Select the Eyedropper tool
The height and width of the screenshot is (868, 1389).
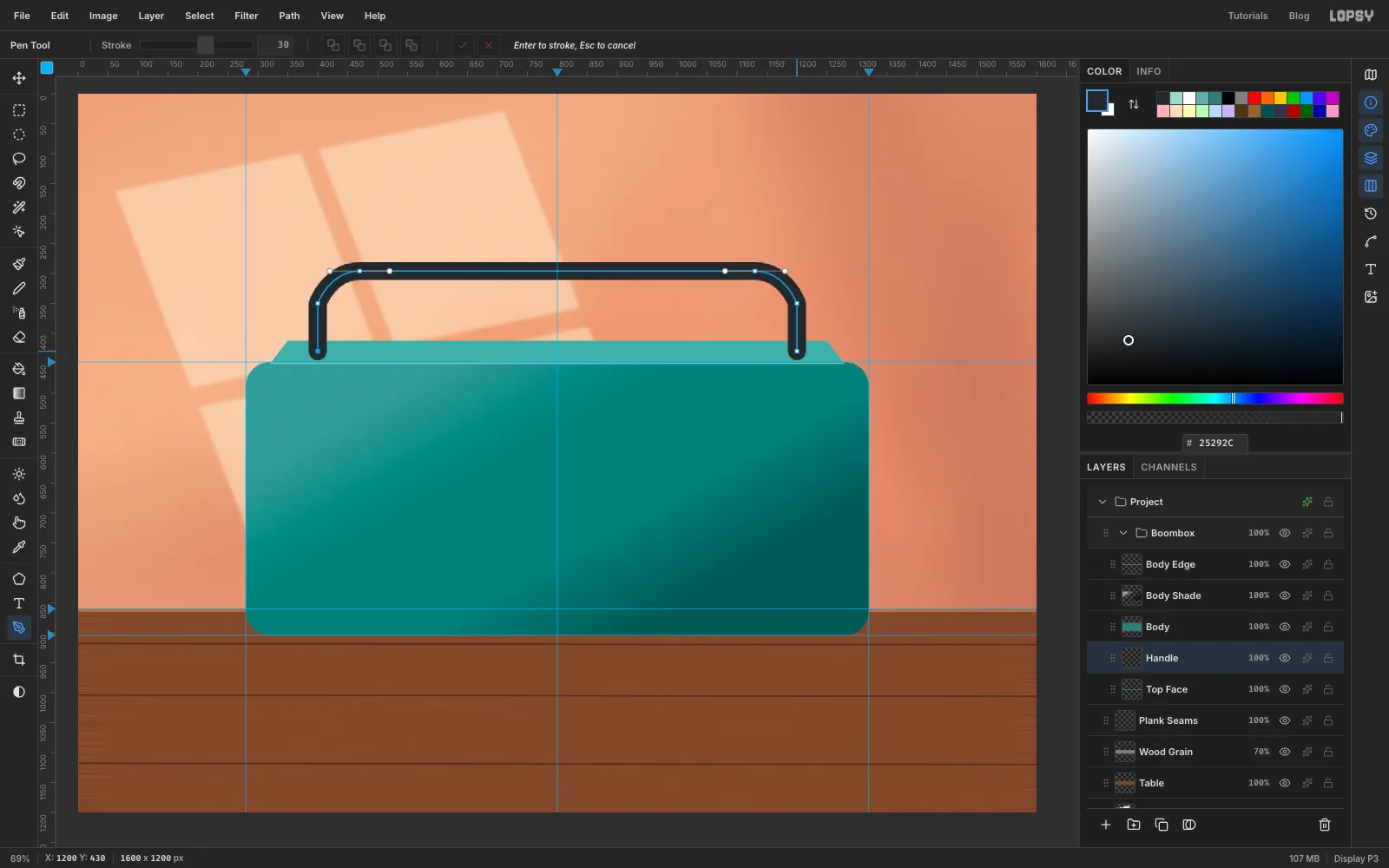pyautogui.click(x=19, y=547)
